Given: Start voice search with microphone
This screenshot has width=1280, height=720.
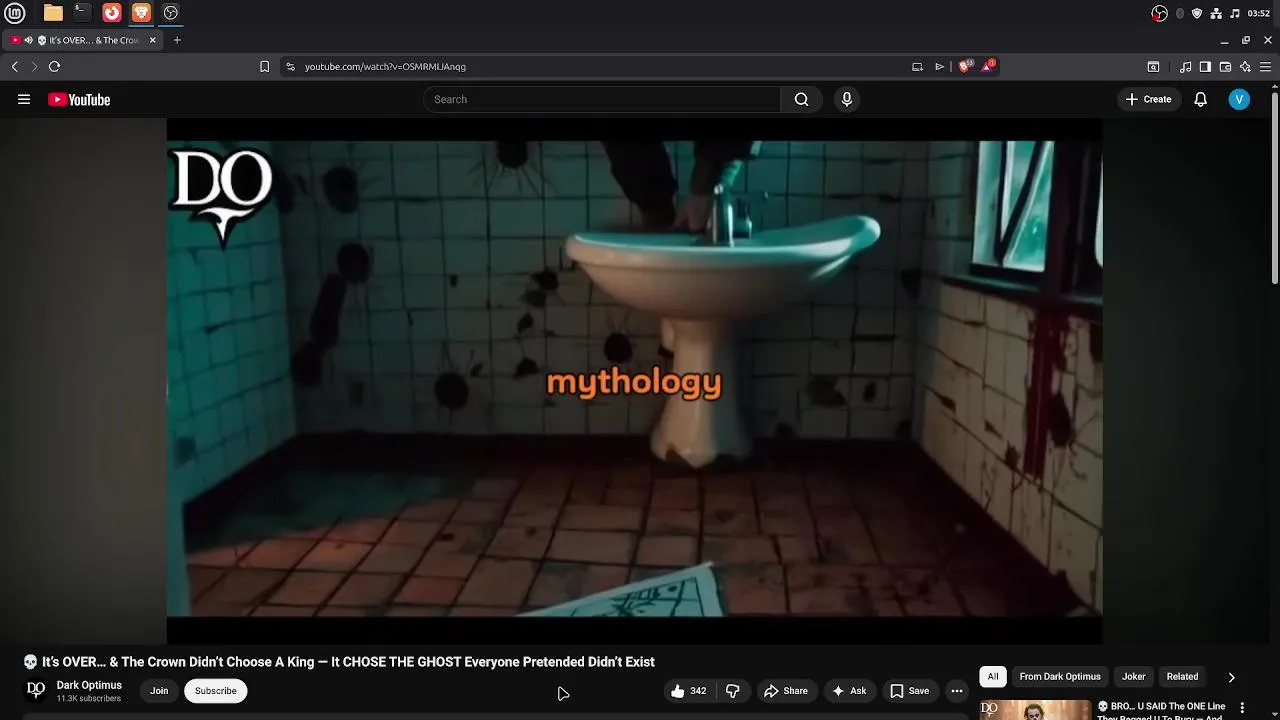Looking at the screenshot, I should click(x=847, y=99).
